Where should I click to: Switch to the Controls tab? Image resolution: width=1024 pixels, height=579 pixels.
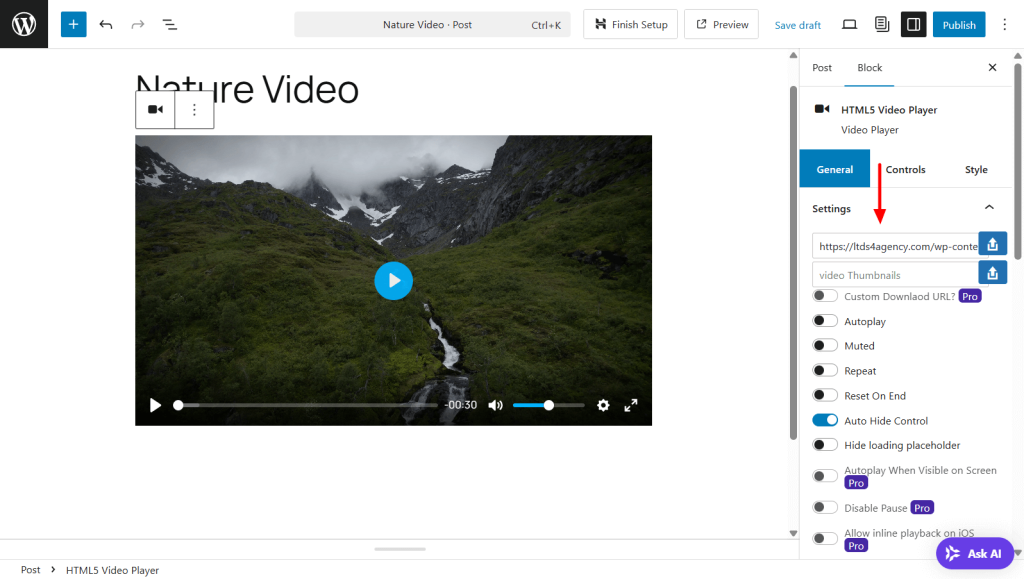click(905, 169)
